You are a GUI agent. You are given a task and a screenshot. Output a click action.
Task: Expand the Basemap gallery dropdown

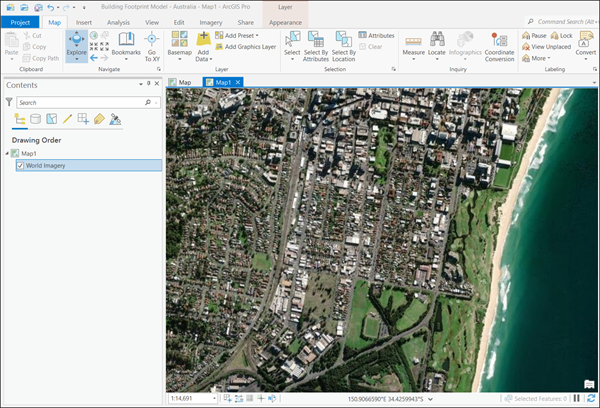pyautogui.click(x=179, y=58)
